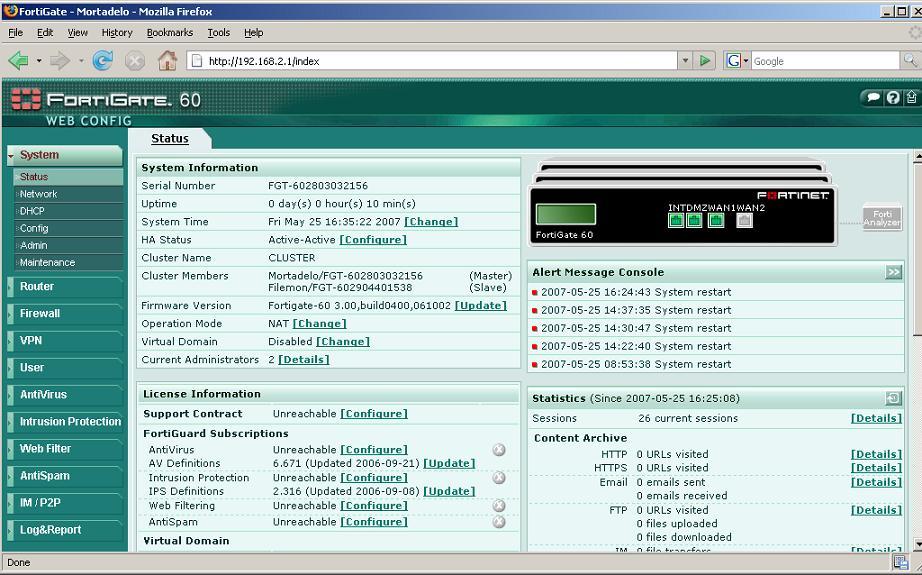Select the Status tab

tap(170, 139)
